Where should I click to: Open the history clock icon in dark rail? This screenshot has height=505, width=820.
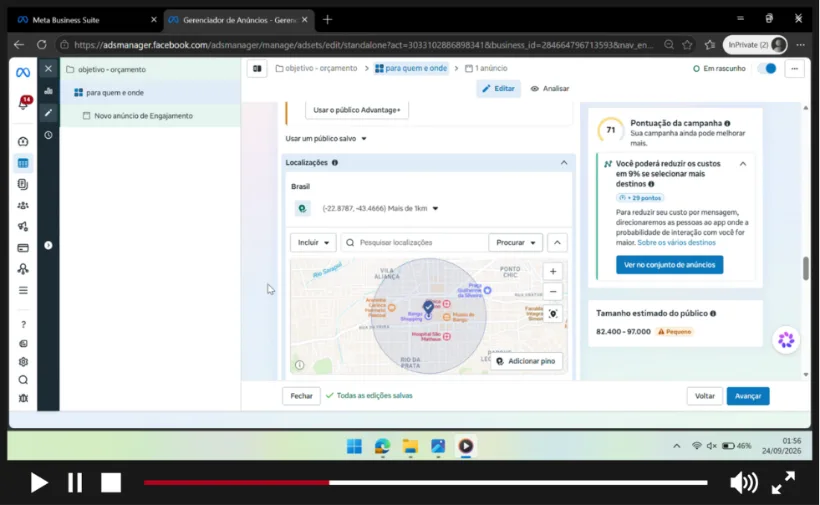(x=48, y=135)
